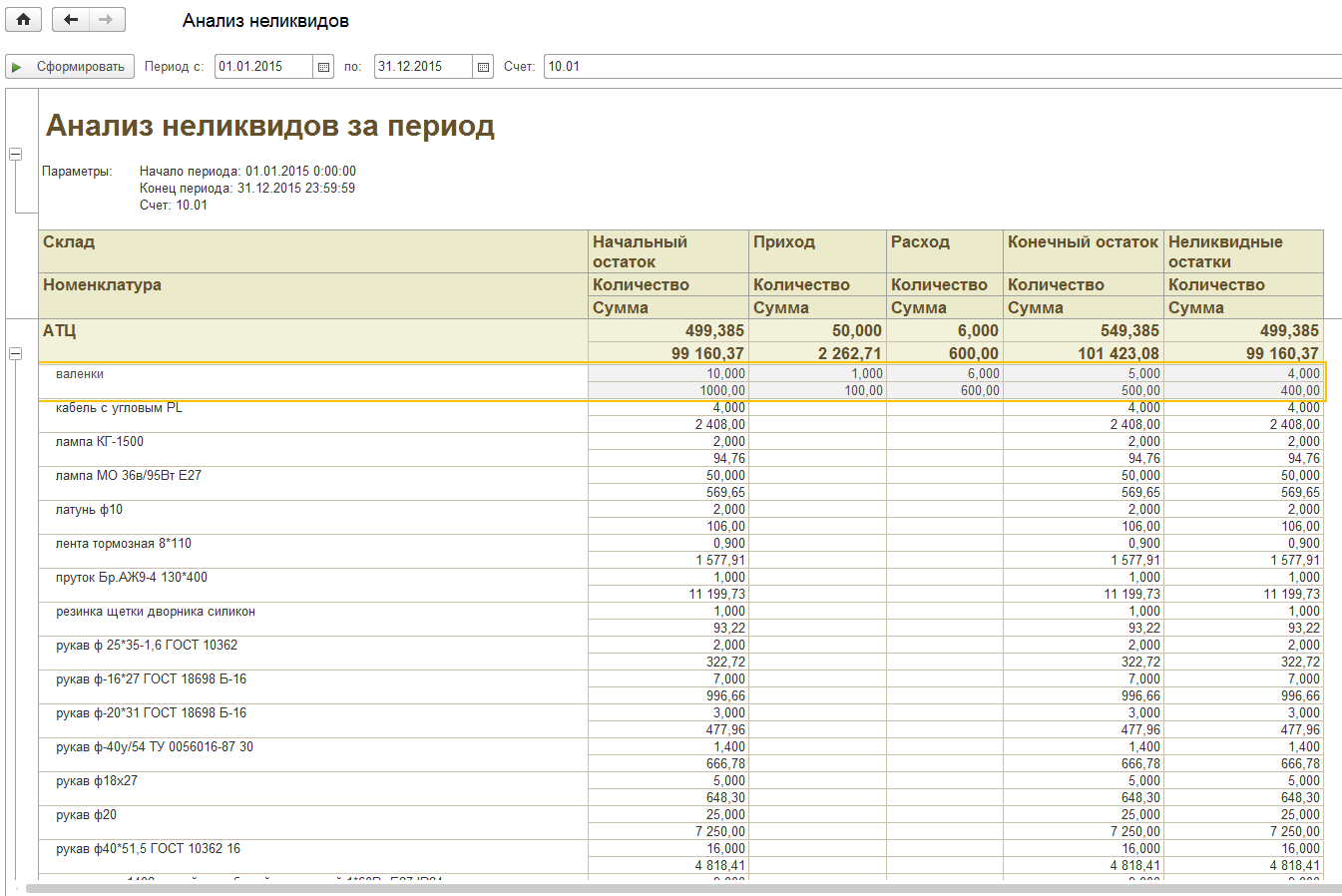Screen dimensions: 1342x896
Task: Select рукав ф-20*31 ГОСТ 18698 Б-16 row
Action: coord(680,721)
